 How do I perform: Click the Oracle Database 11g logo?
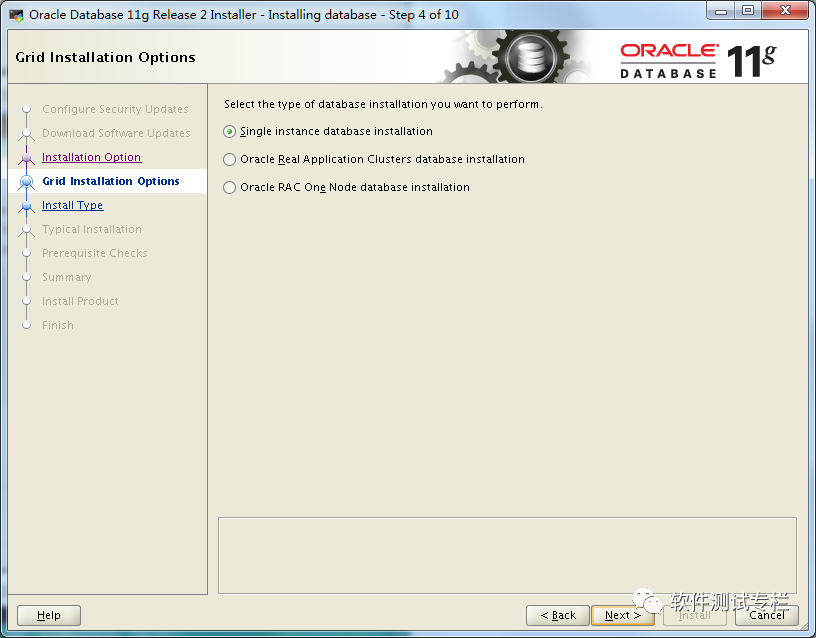pyautogui.click(x=698, y=61)
